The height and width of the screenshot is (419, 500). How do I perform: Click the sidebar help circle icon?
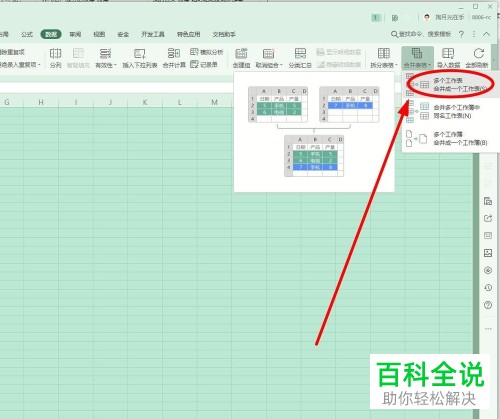tap(488, 305)
